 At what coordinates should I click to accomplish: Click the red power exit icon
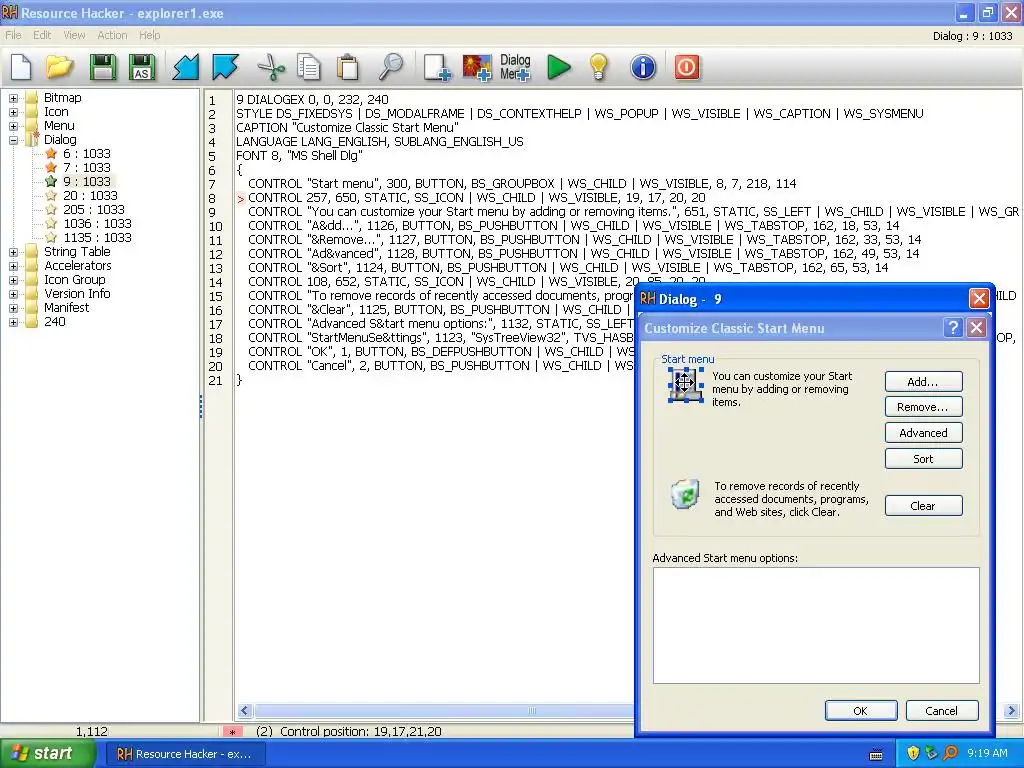point(686,67)
